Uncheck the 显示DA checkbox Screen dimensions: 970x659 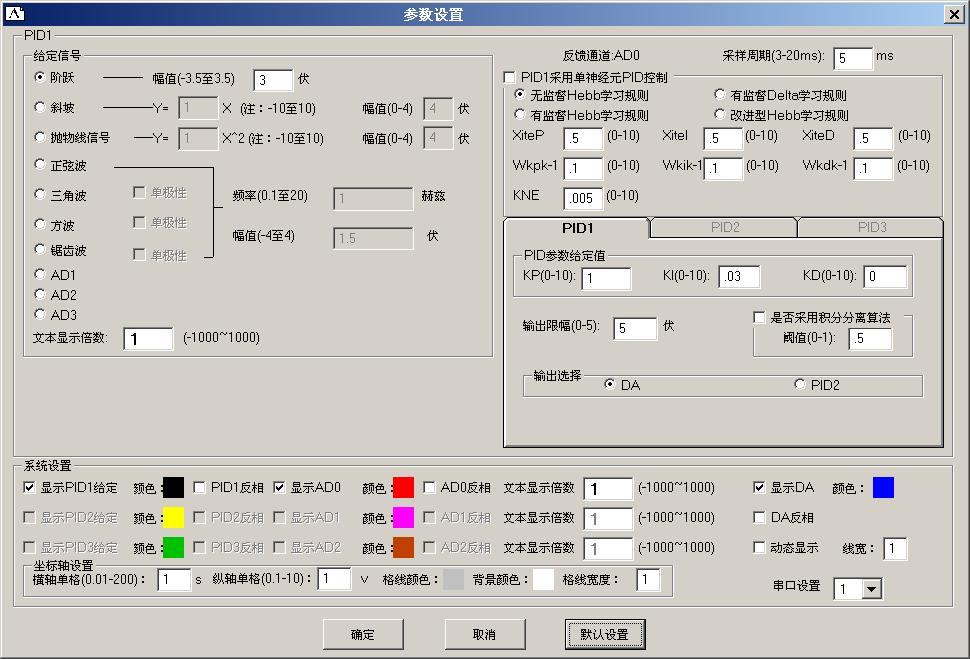coord(760,488)
